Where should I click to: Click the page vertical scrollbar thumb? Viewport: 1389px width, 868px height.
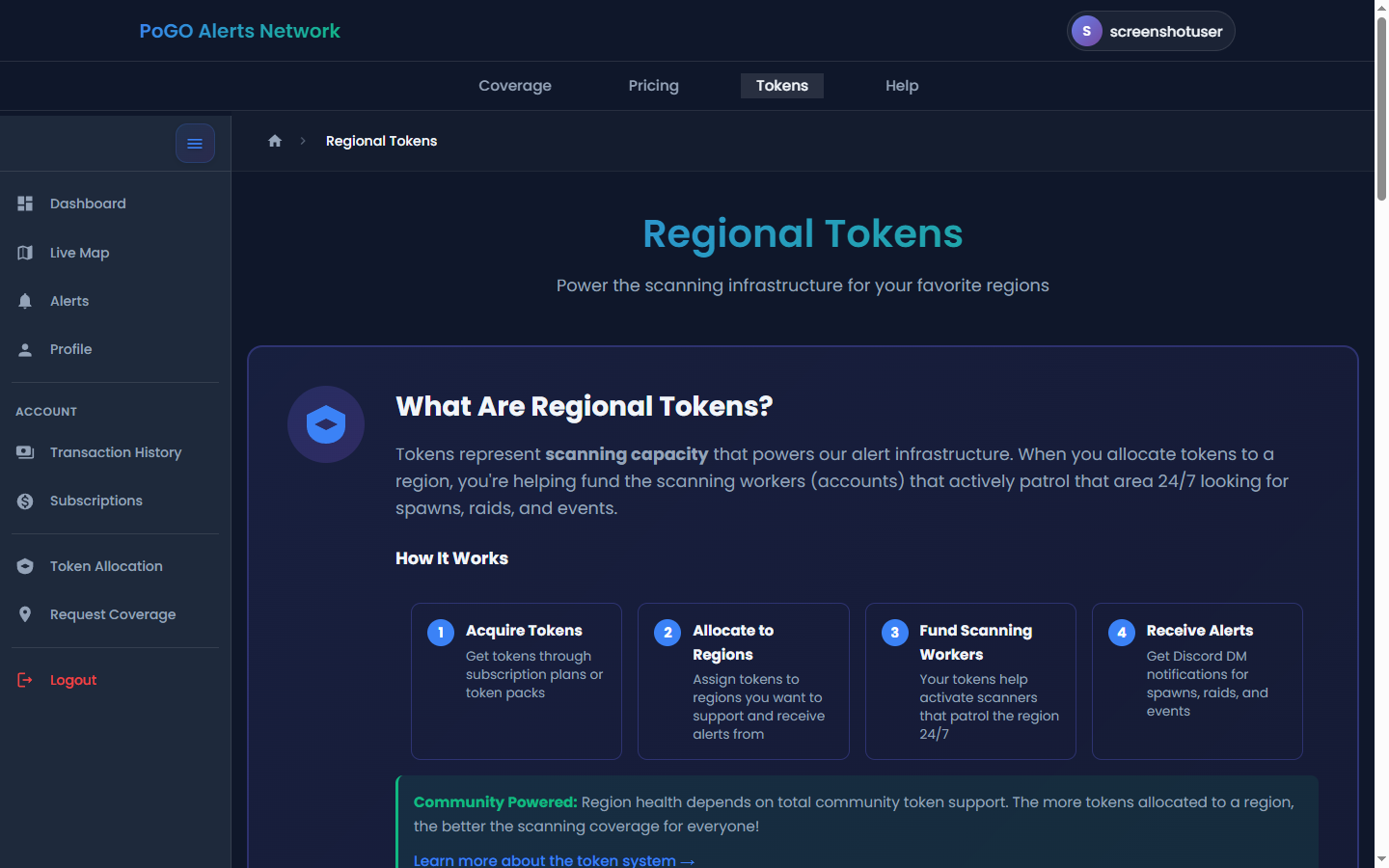[x=1381, y=109]
